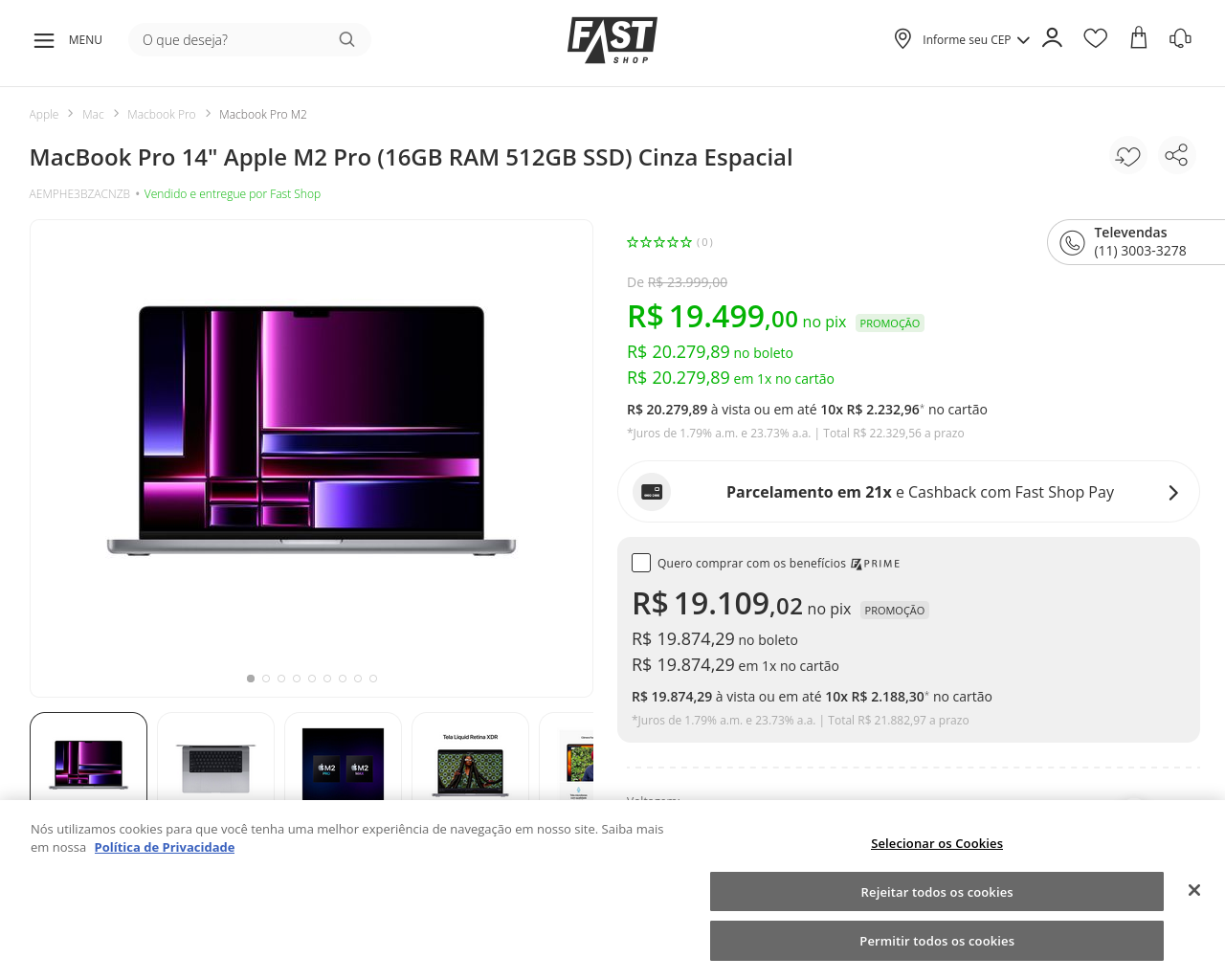This screenshot has height=980, width=1225.
Task: Select the second image carousel dot
Action: 266,679
